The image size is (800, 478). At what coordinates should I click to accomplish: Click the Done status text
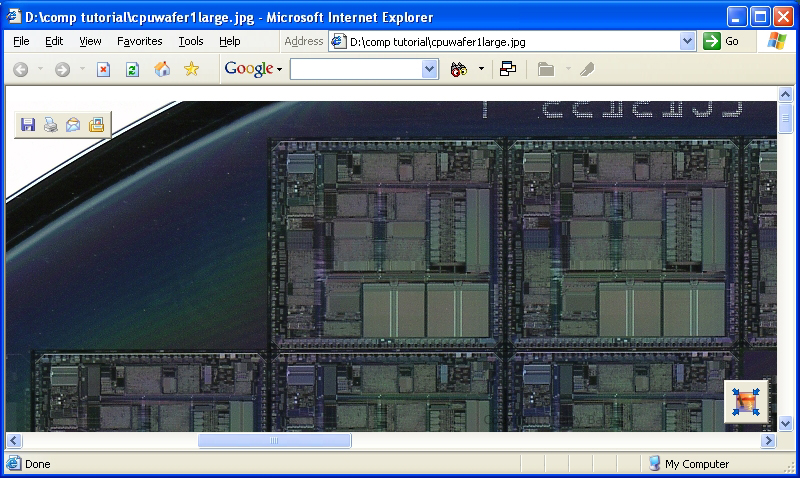38,464
